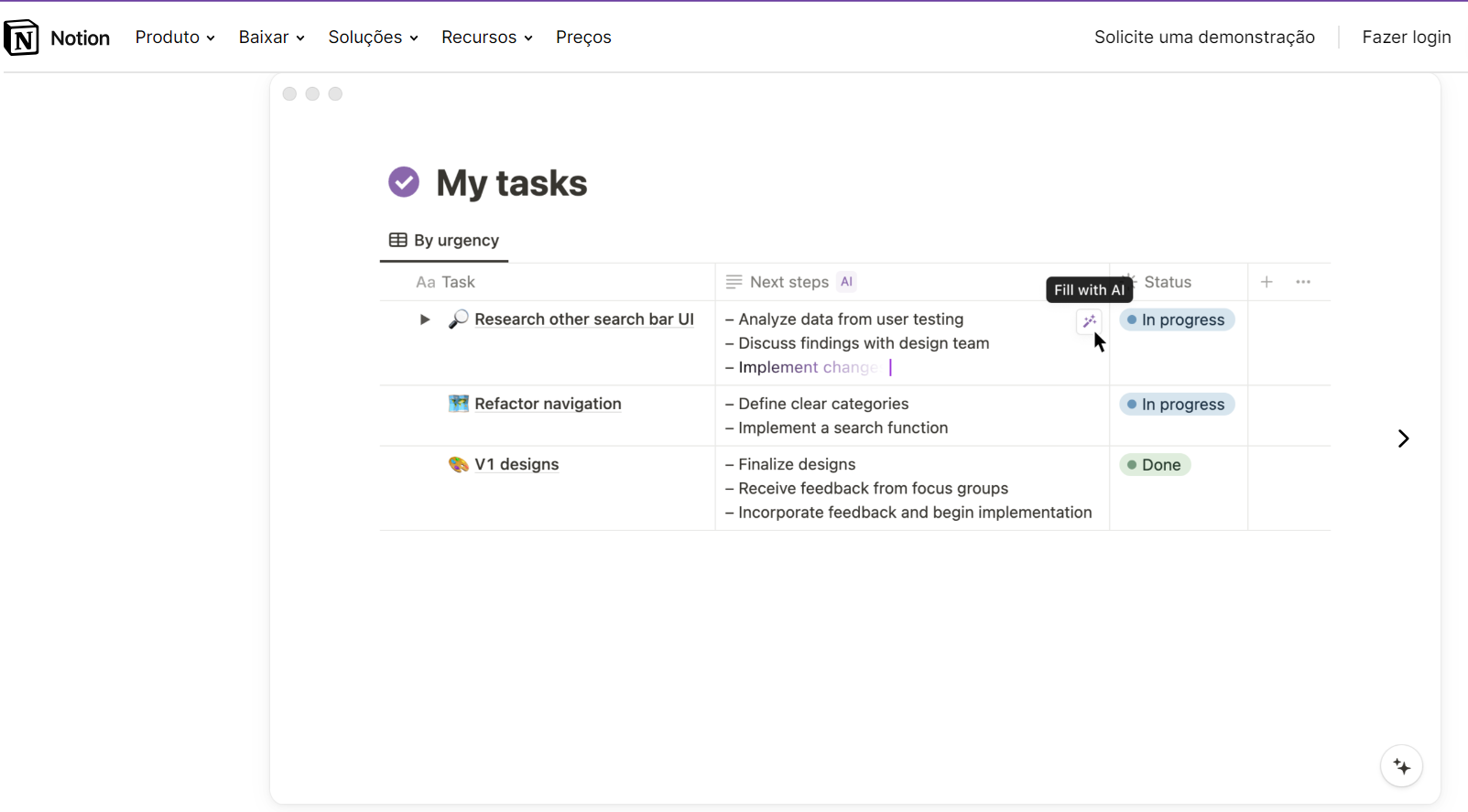This screenshot has height=812, width=1468.
Task: Click the Done status of V1 designs
Action: (1155, 464)
